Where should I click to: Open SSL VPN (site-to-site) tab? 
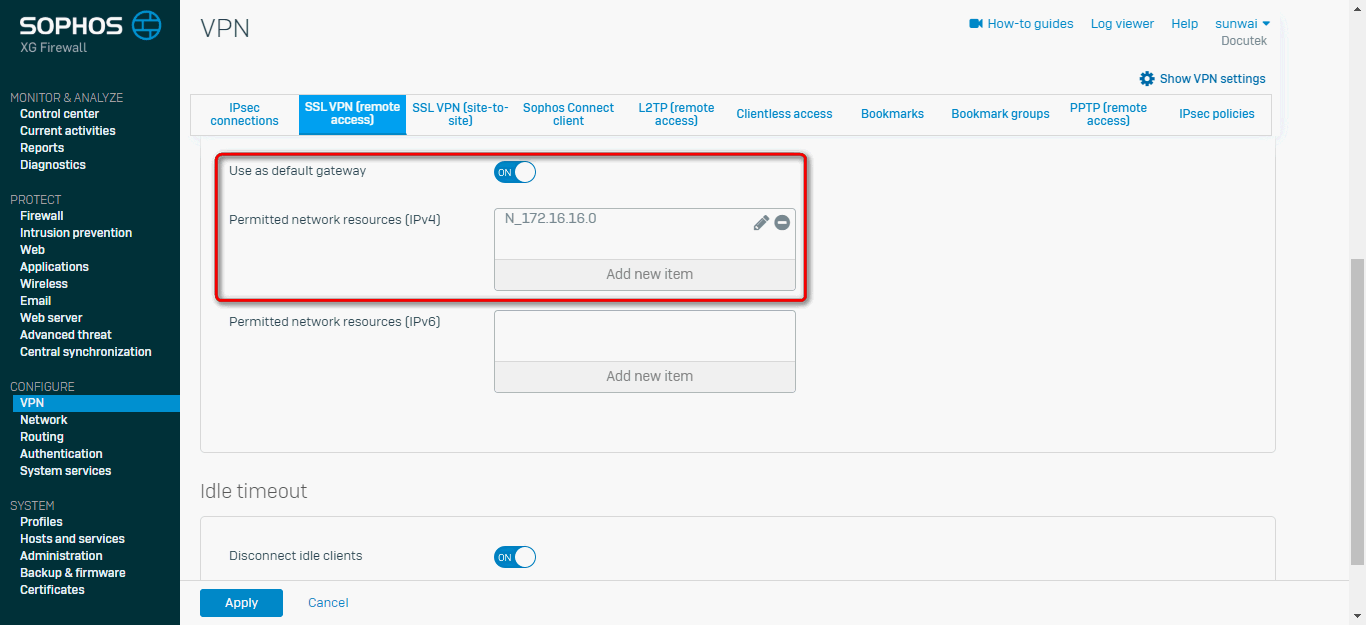(x=460, y=114)
